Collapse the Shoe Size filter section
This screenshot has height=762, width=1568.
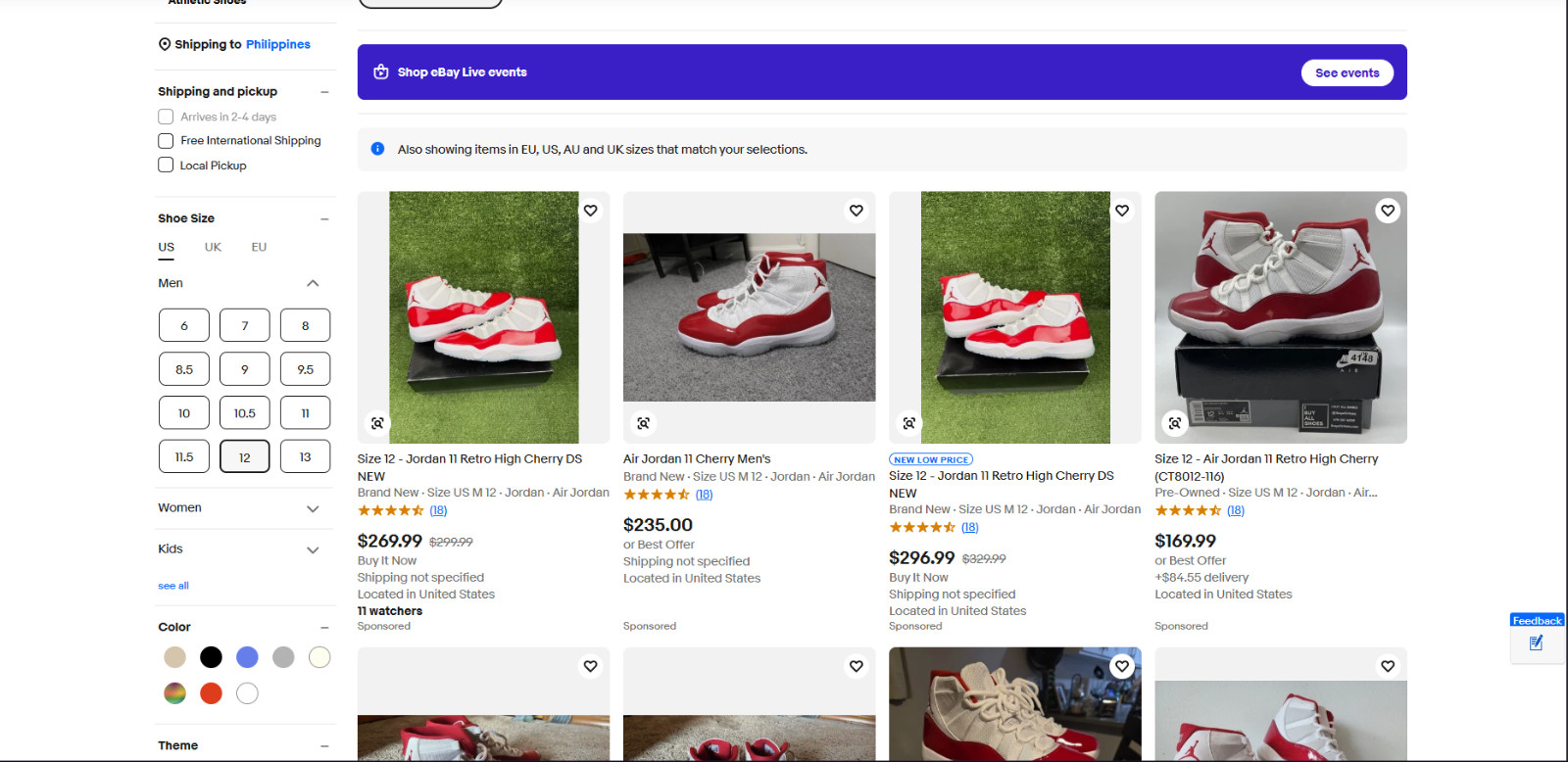[324, 219]
